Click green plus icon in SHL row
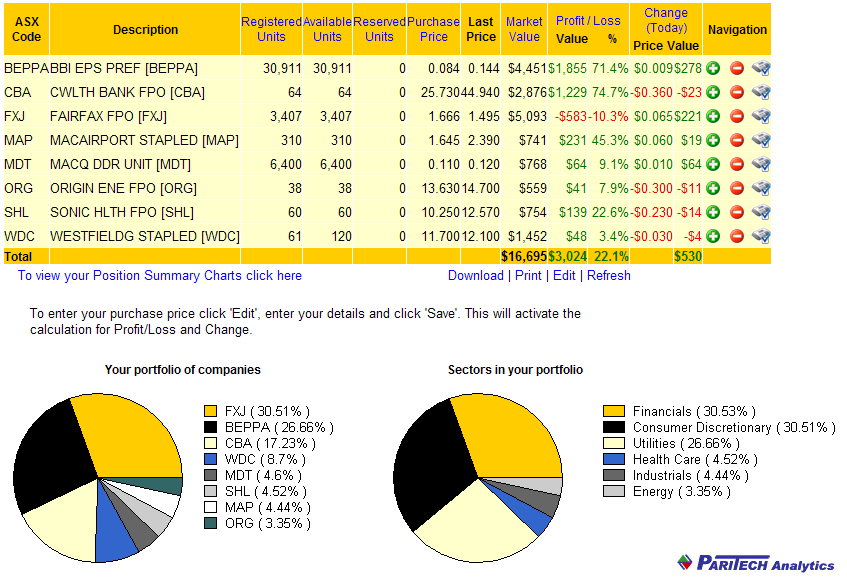This screenshot has height=582, width=847. 713,212
